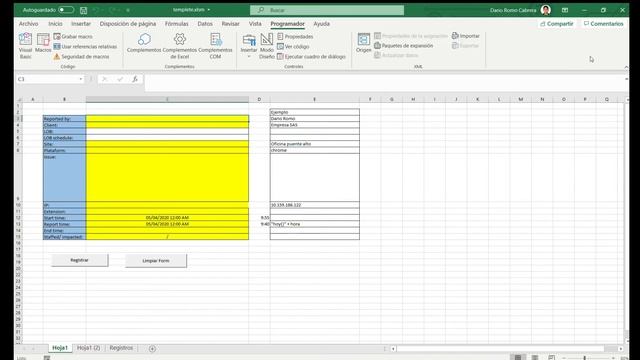
Task: Open control Propiedades
Action: (x=295, y=36)
